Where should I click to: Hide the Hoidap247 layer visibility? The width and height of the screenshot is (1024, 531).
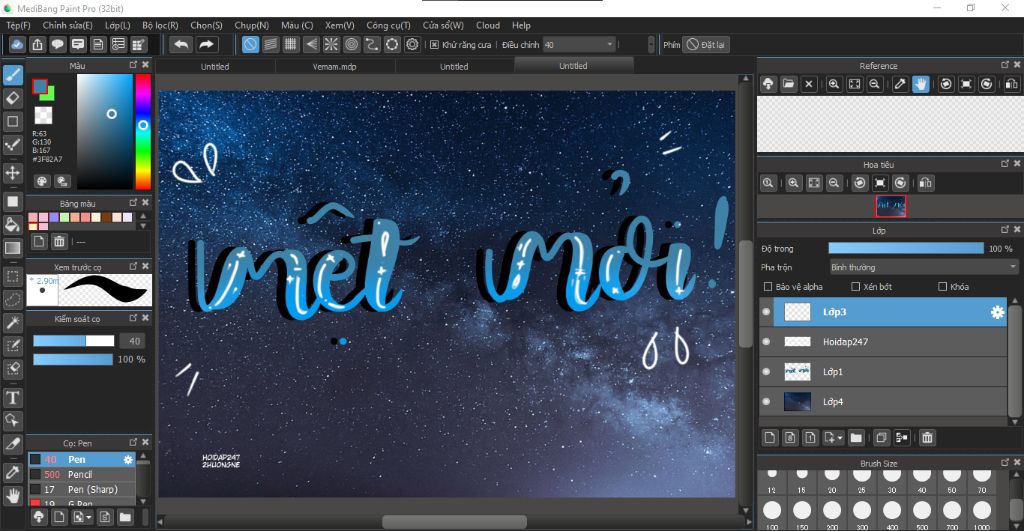(x=766, y=342)
